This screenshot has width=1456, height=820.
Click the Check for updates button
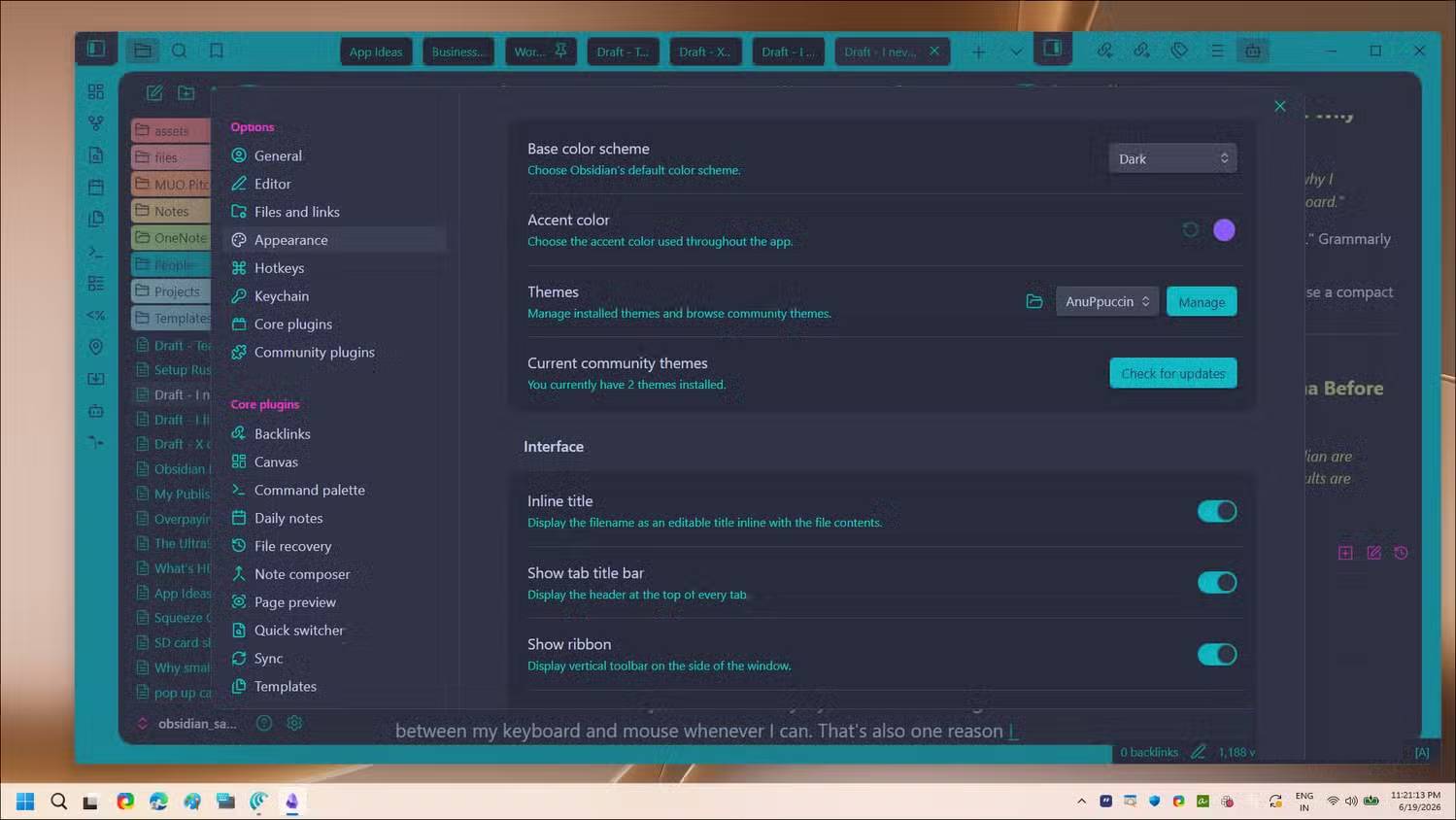pos(1173,373)
